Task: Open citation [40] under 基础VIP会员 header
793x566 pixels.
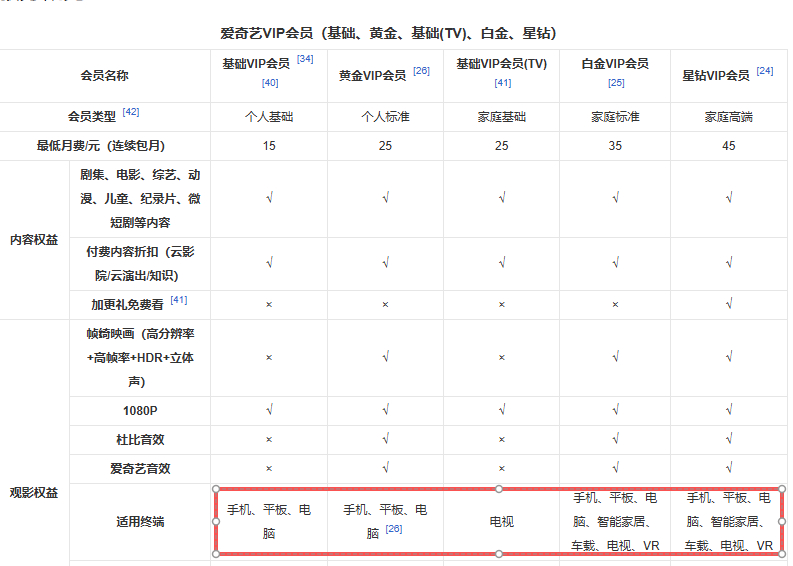Action: point(270,82)
